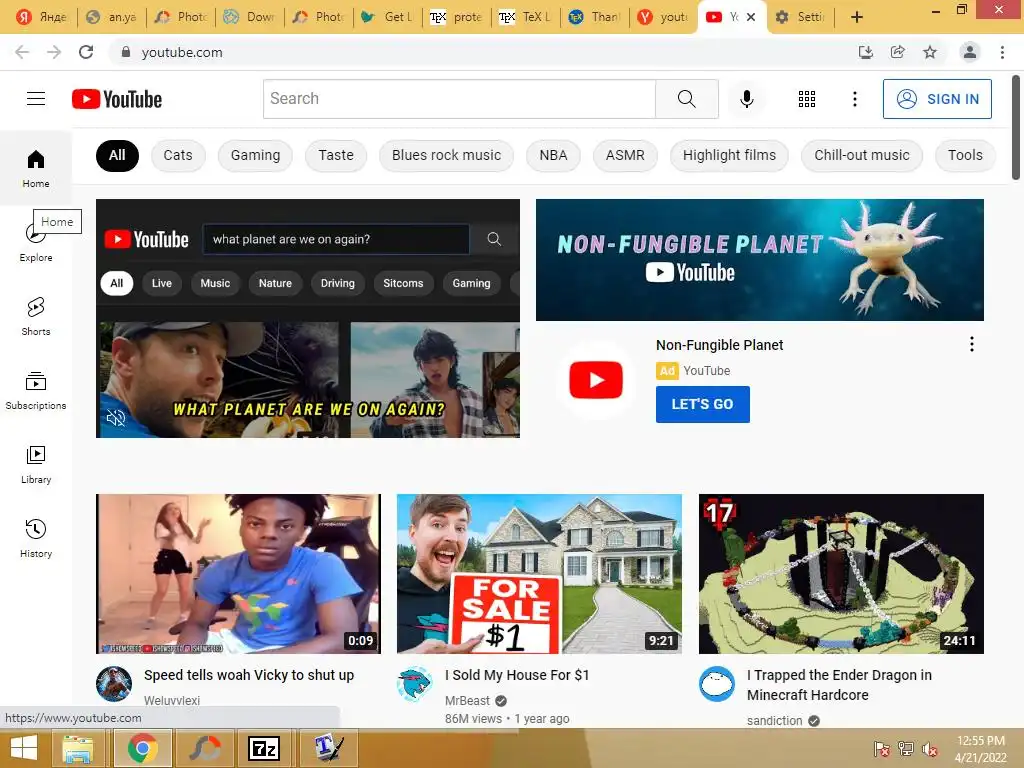Select the Blues rock music chip
The image size is (1024, 768).
(x=446, y=155)
